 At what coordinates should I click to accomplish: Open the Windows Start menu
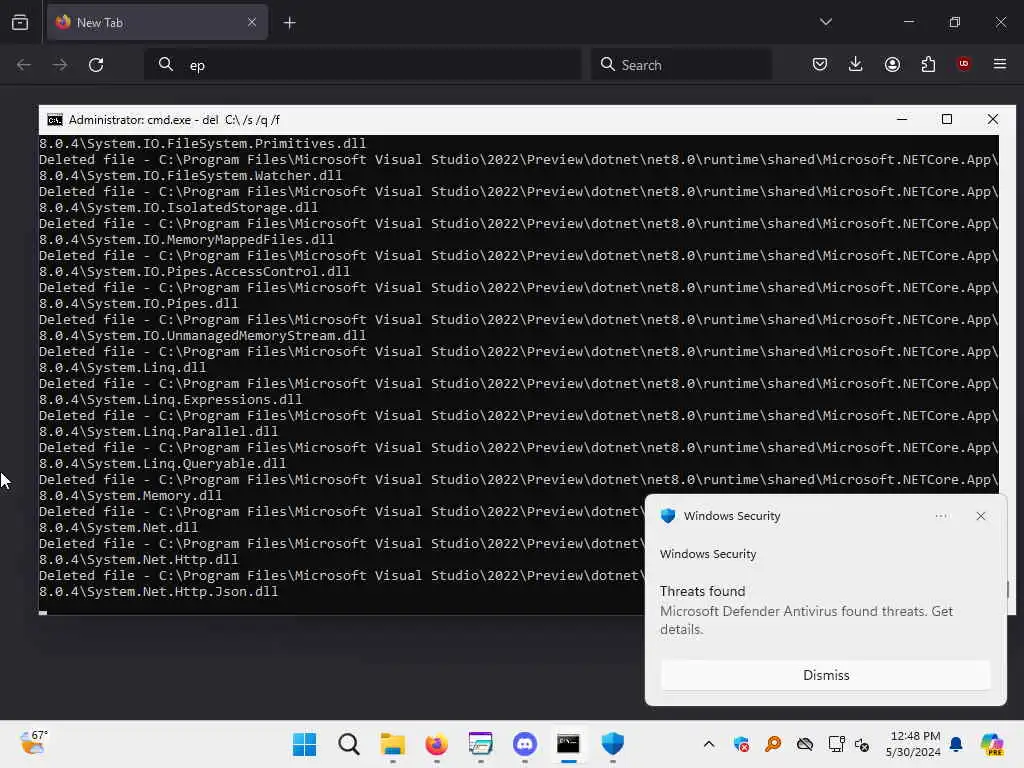point(304,744)
